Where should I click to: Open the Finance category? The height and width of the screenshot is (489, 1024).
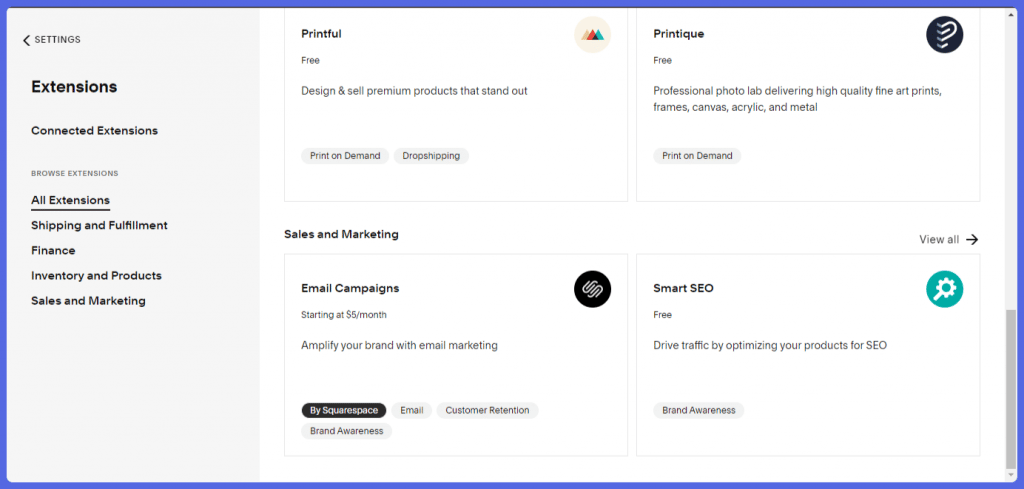[53, 251]
